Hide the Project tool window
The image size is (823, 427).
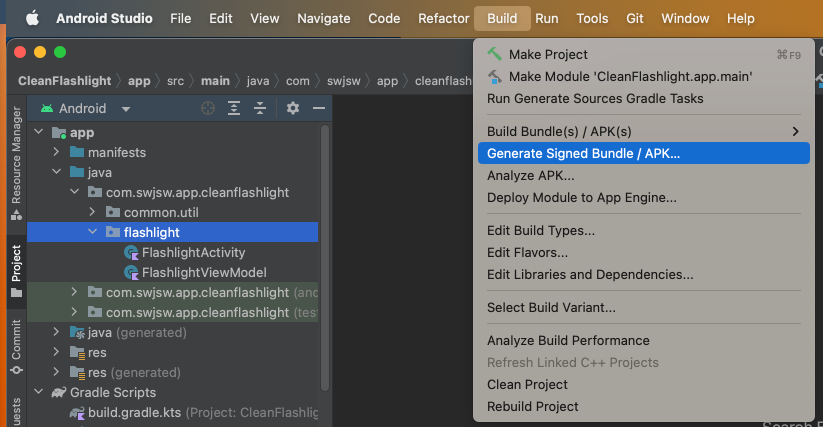pos(319,109)
